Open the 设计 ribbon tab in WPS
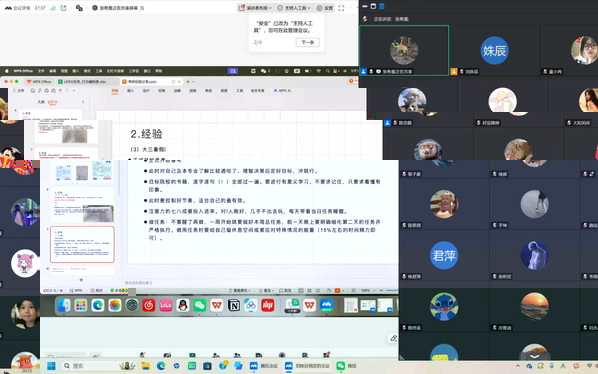Viewport: 598px width, 374px height. (x=146, y=91)
